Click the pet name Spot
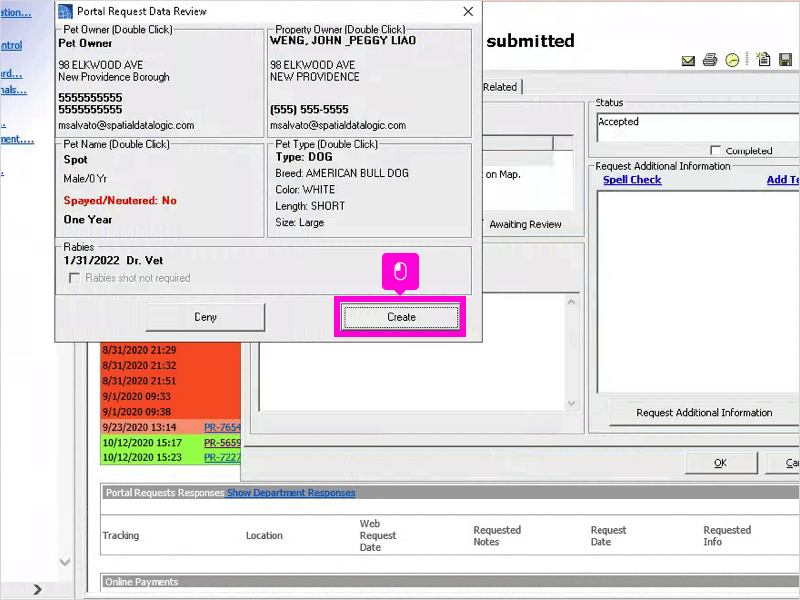The image size is (800, 600). pos(76,160)
